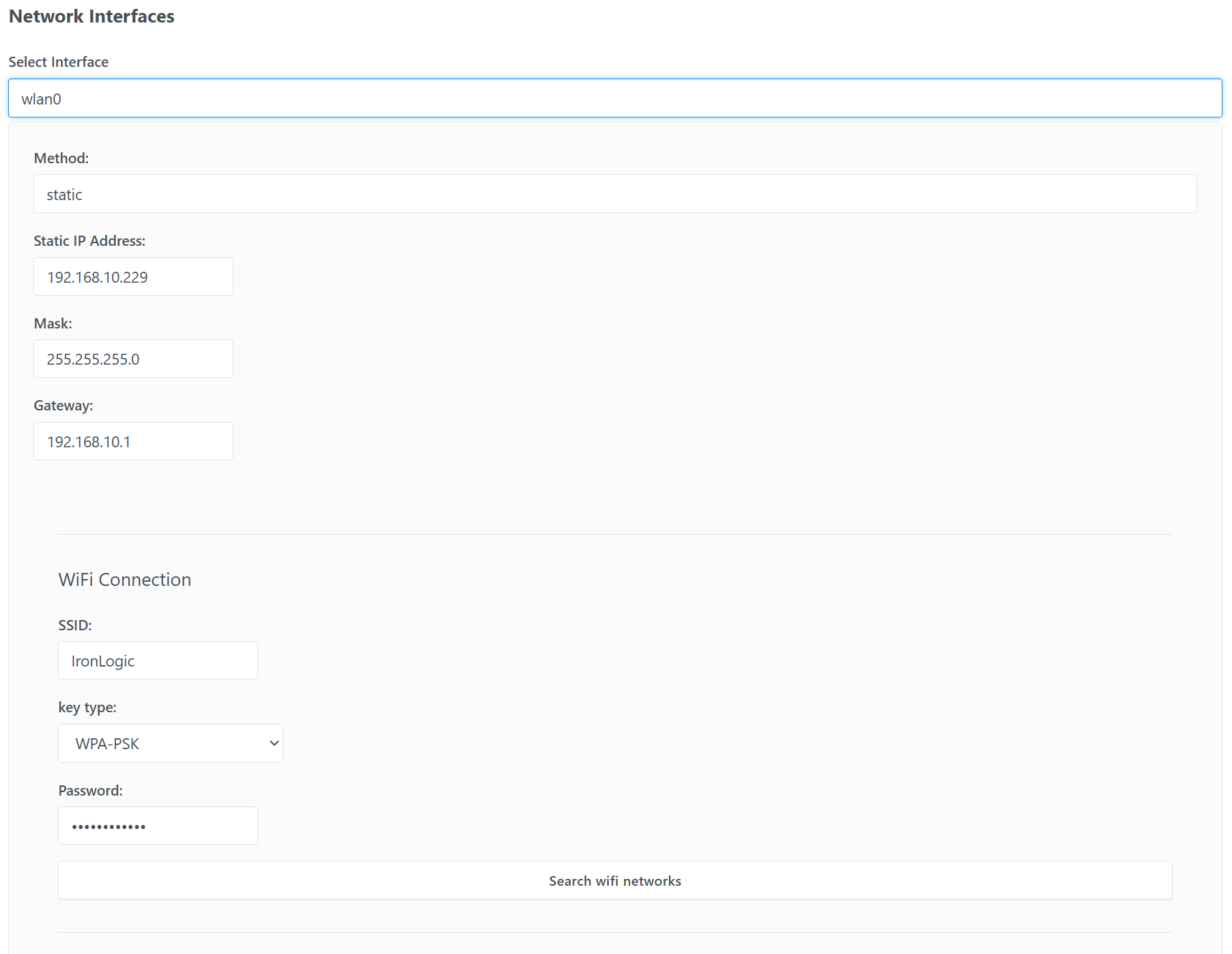Focus the Static IP Address field

[133, 277]
